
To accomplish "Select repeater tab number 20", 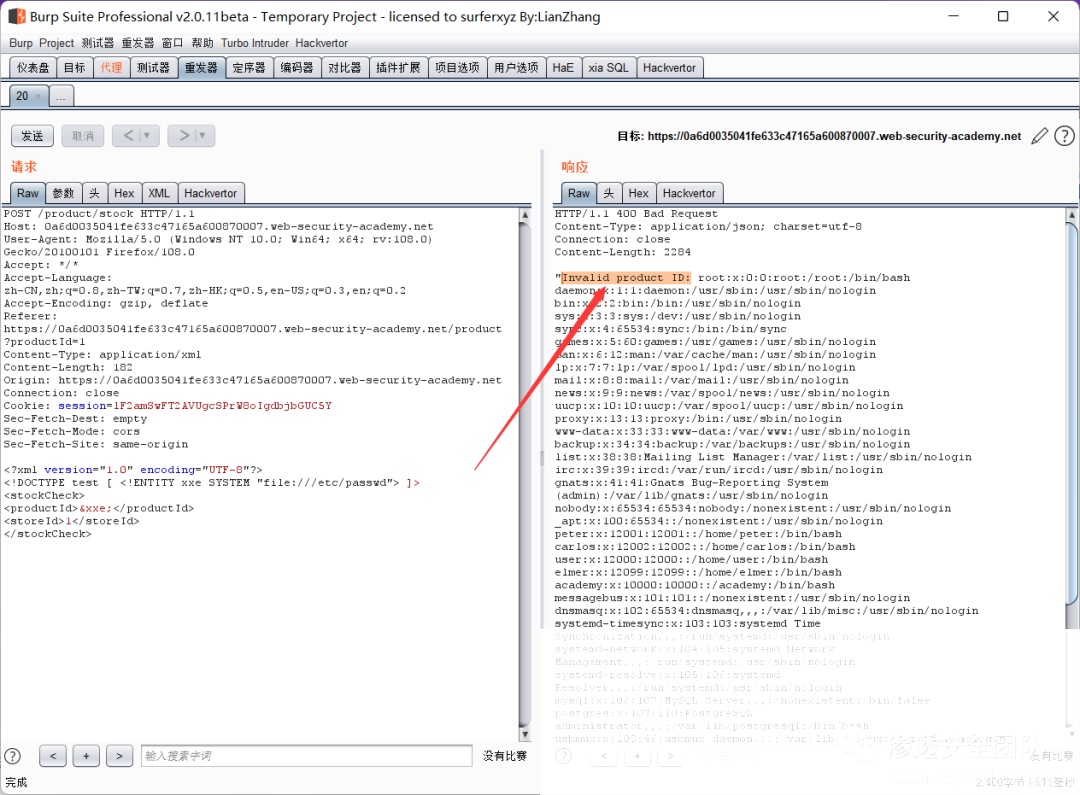I will pos(22,96).
